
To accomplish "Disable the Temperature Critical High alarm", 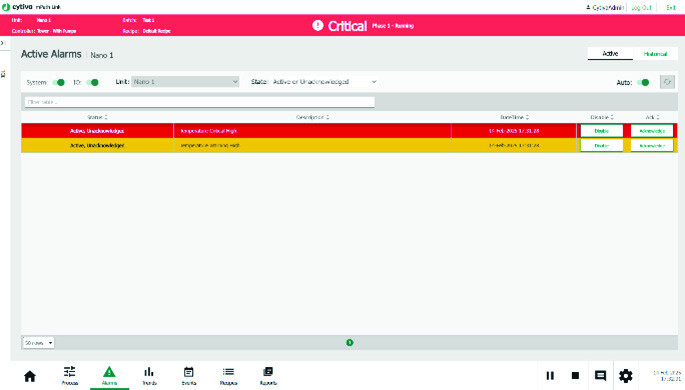I will click(602, 131).
